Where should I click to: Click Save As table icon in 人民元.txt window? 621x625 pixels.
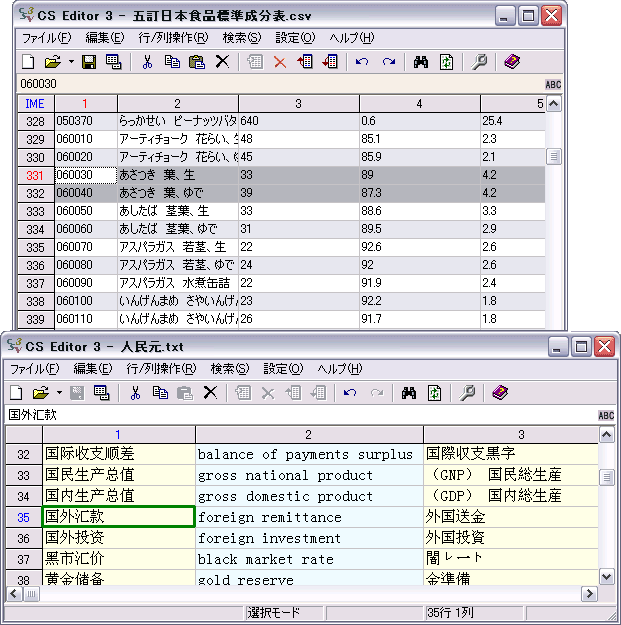102,393
